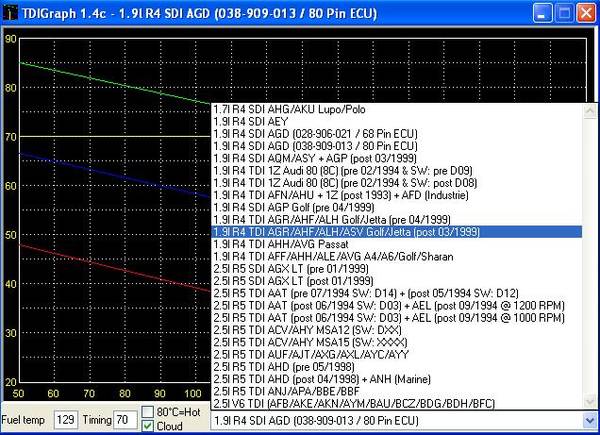The height and width of the screenshot is (435, 600).
Task: Select 1.9l R4 SDI AGP Golf pre 04/1999
Action: tap(396, 207)
